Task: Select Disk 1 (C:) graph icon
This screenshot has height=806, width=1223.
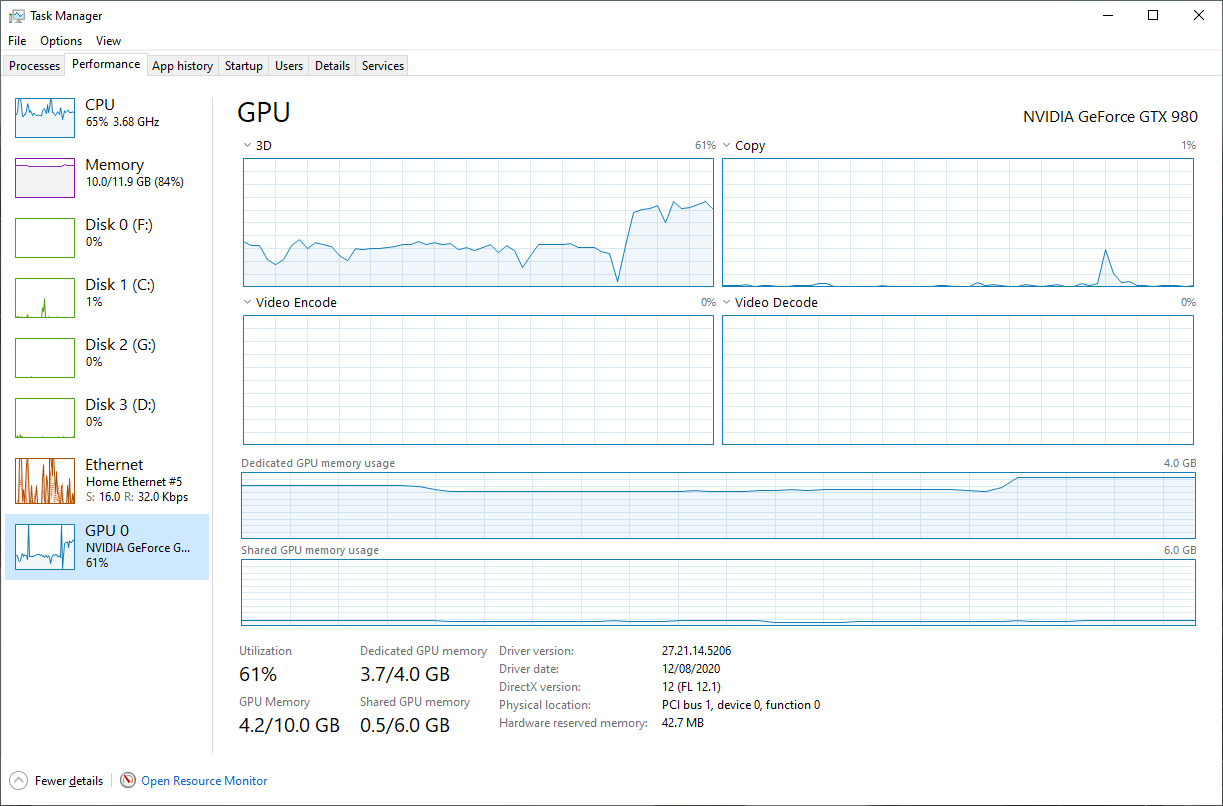Action: pos(45,298)
